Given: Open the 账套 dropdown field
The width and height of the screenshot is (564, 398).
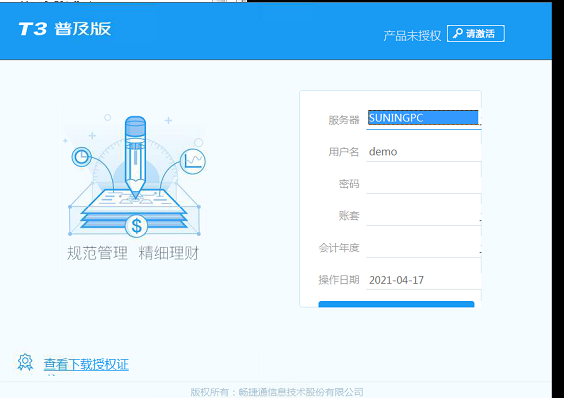Looking at the screenshot, I should click(423, 216).
